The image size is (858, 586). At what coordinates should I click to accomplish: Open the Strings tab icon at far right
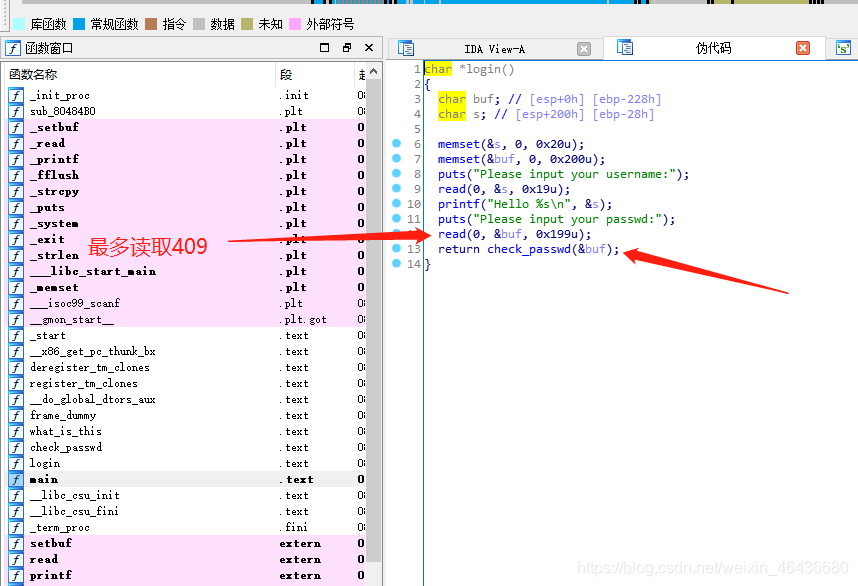[843, 48]
